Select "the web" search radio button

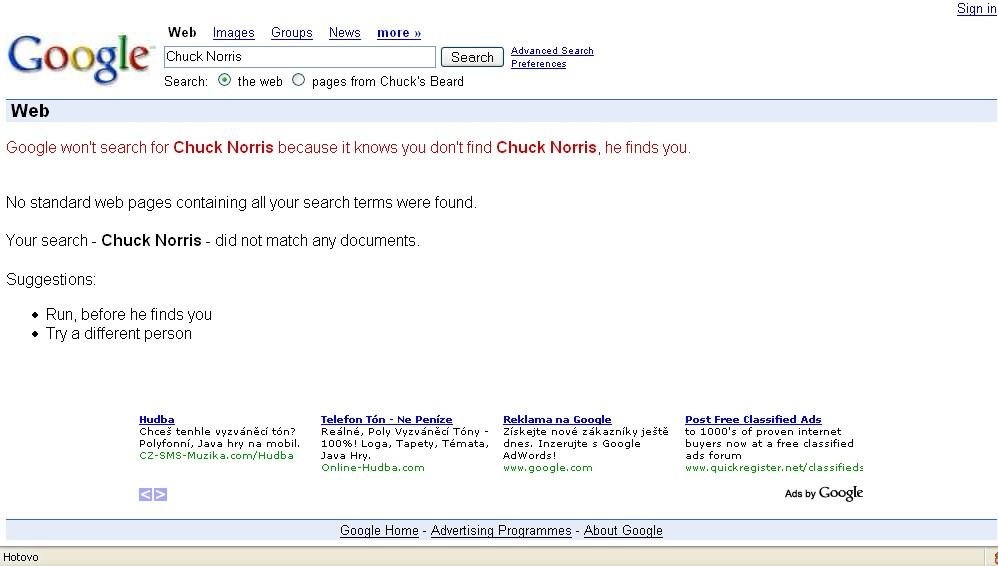click(x=224, y=80)
